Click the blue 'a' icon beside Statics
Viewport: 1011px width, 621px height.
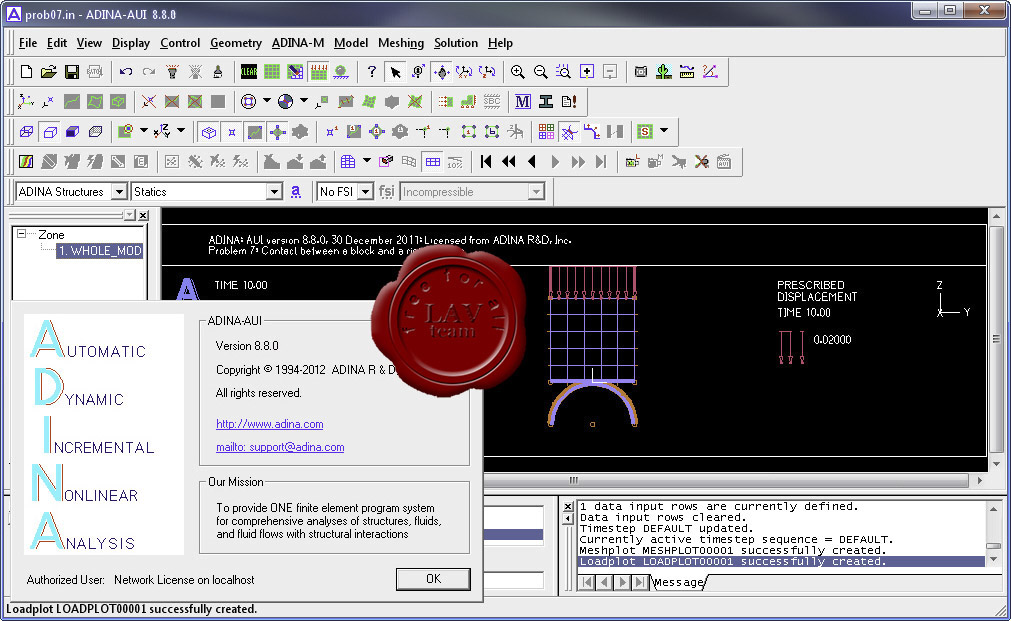coord(295,192)
